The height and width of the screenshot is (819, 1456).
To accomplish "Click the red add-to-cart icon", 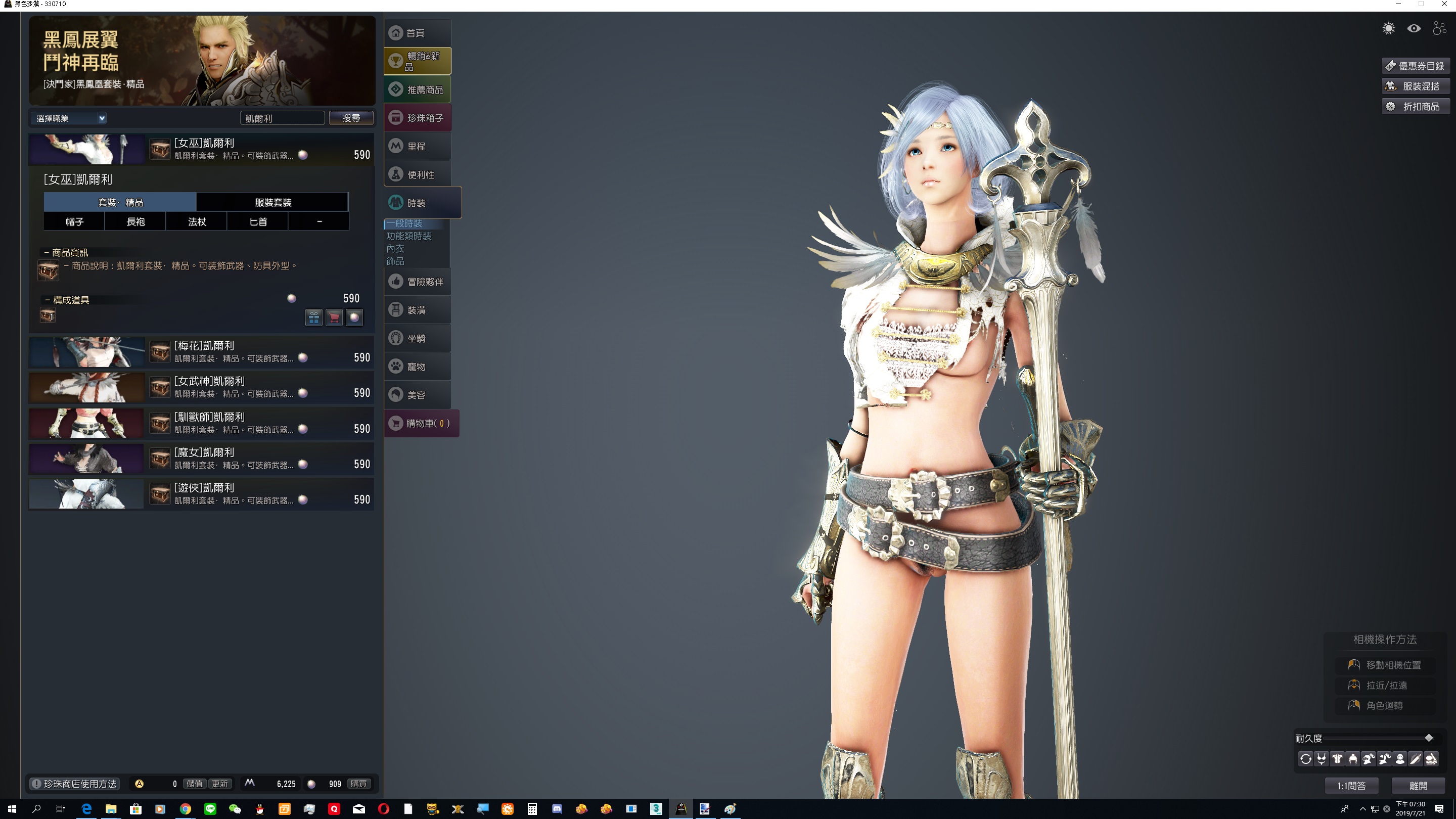I will pos(334,317).
